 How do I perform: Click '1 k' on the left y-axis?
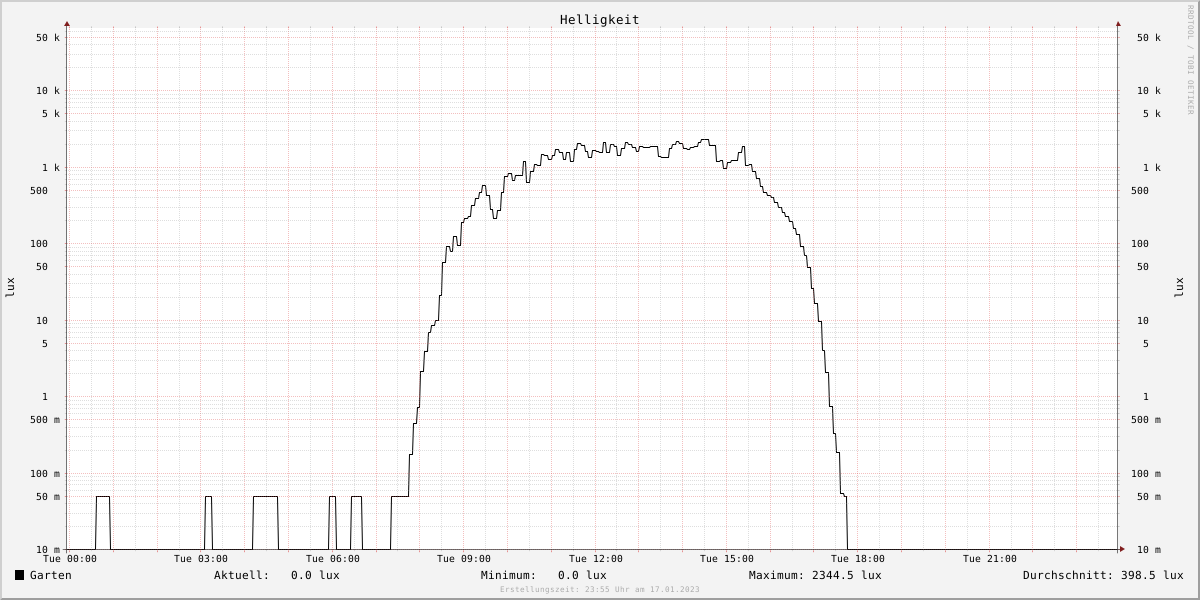[x=51, y=168]
